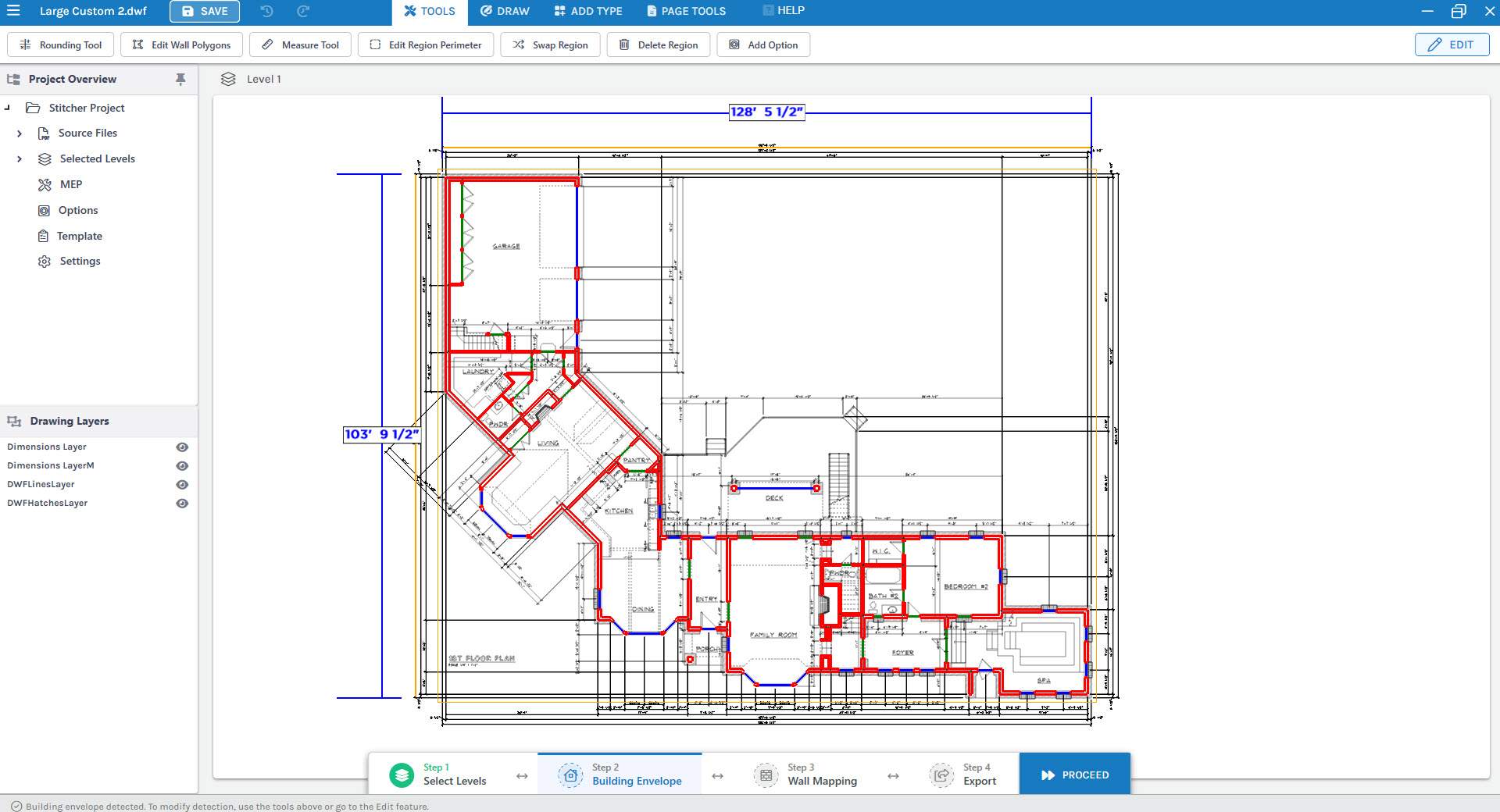Toggle visibility of DWFLinesLayer

coord(182,485)
